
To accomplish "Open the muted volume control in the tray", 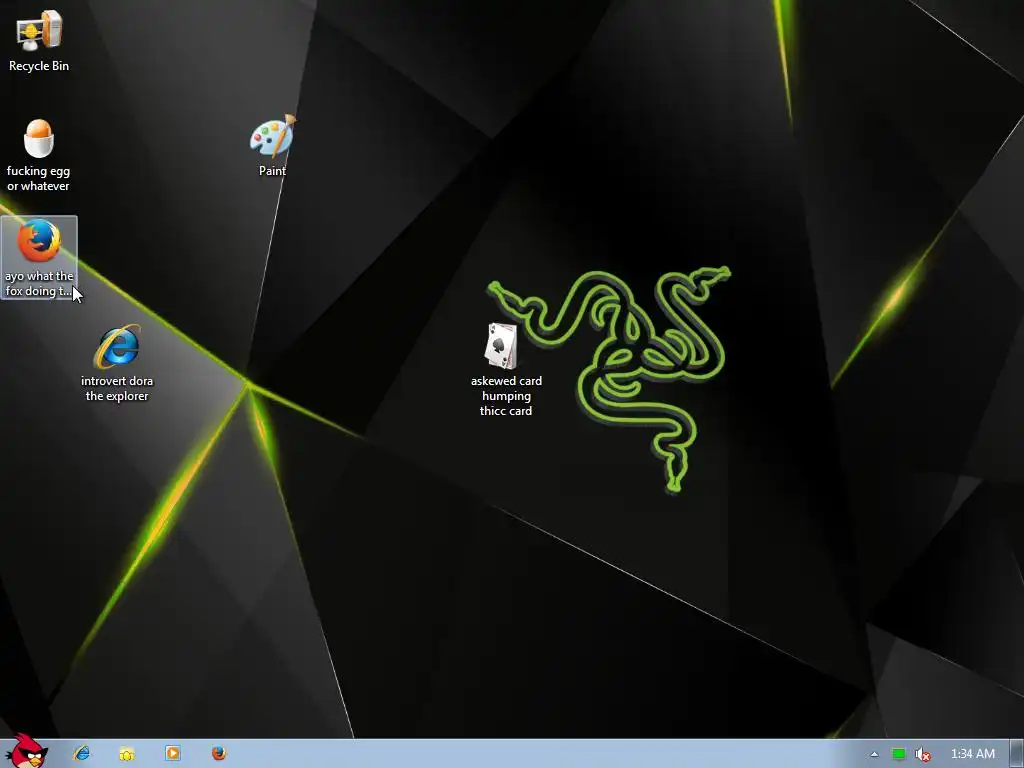I will click(x=922, y=754).
